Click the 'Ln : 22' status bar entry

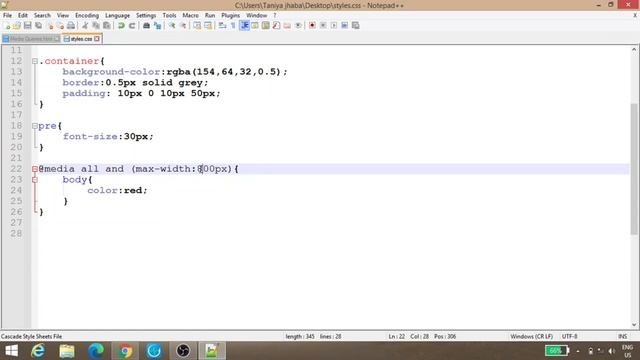(x=397, y=337)
